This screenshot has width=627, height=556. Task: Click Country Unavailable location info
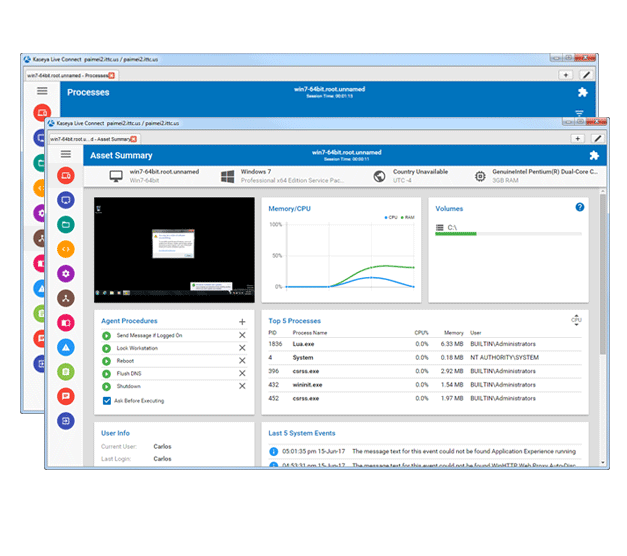tap(411, 176)
